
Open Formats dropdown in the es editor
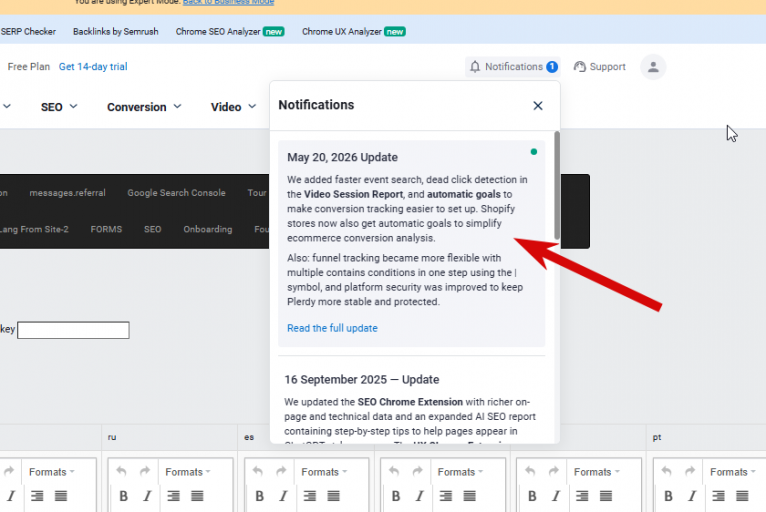tap(324, 472)
